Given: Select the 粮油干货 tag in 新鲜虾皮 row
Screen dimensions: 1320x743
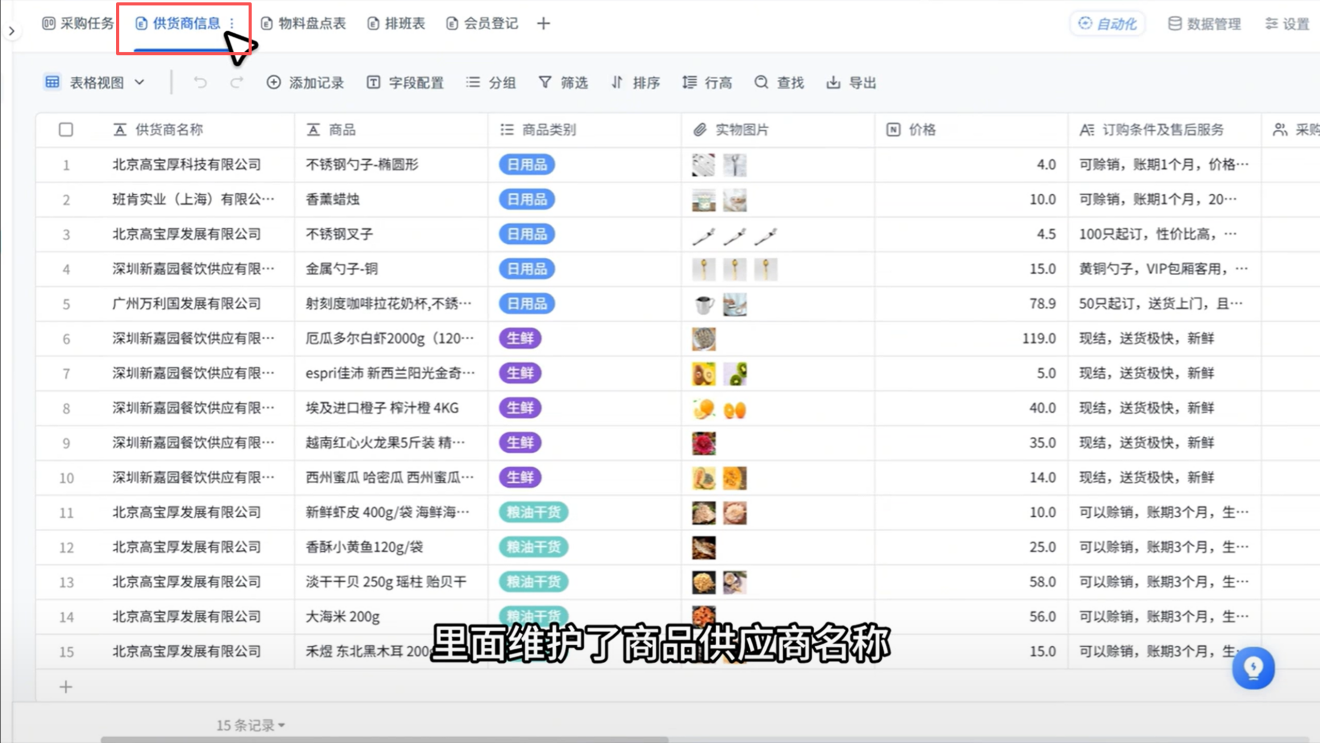Looking at the screenshot, I should pos(533,512).
